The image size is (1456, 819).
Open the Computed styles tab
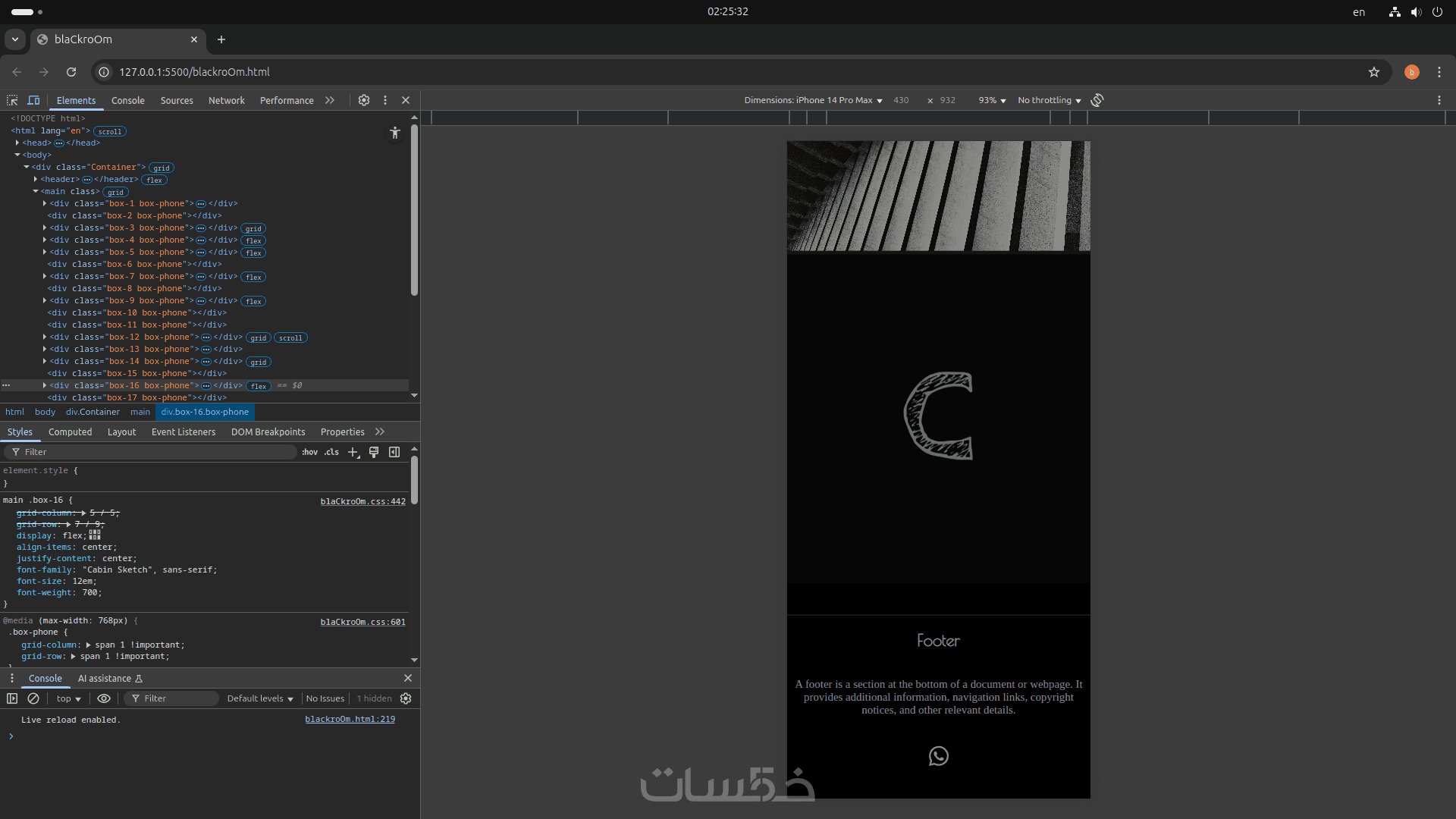click(70, 431)
